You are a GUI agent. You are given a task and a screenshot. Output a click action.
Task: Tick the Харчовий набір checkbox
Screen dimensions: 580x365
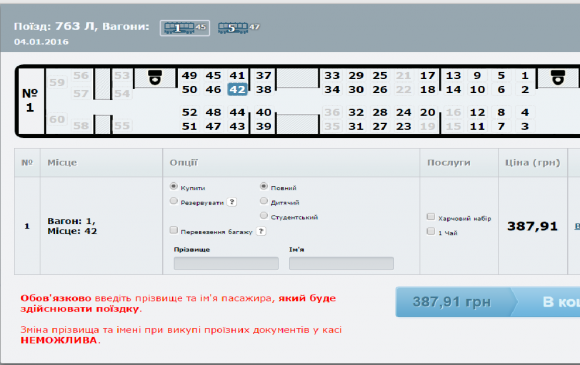431,216
